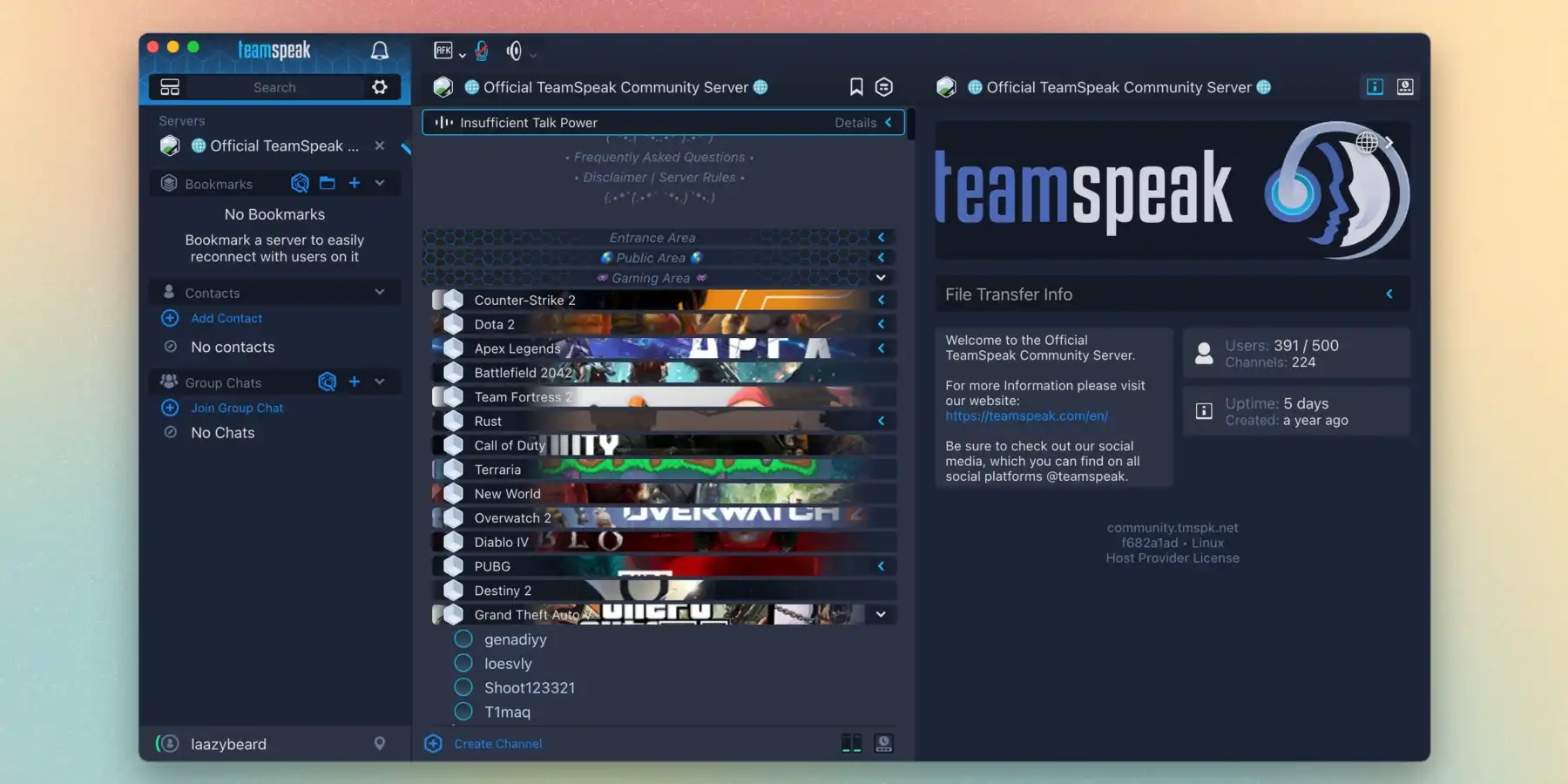Click the Disclaimer | Server Rules channel
The height and width of the screenshot is (784, 1568).
coord(659,177)
